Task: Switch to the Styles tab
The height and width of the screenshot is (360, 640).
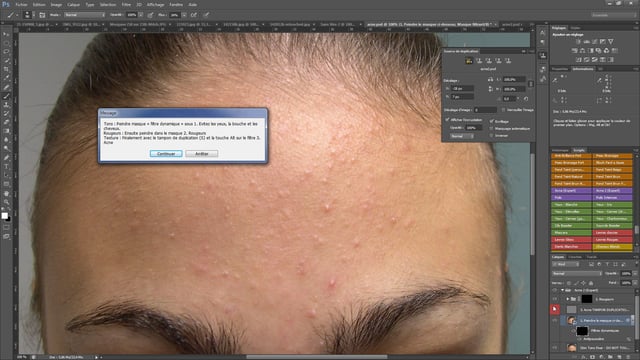Action: (x=575, y=28)
